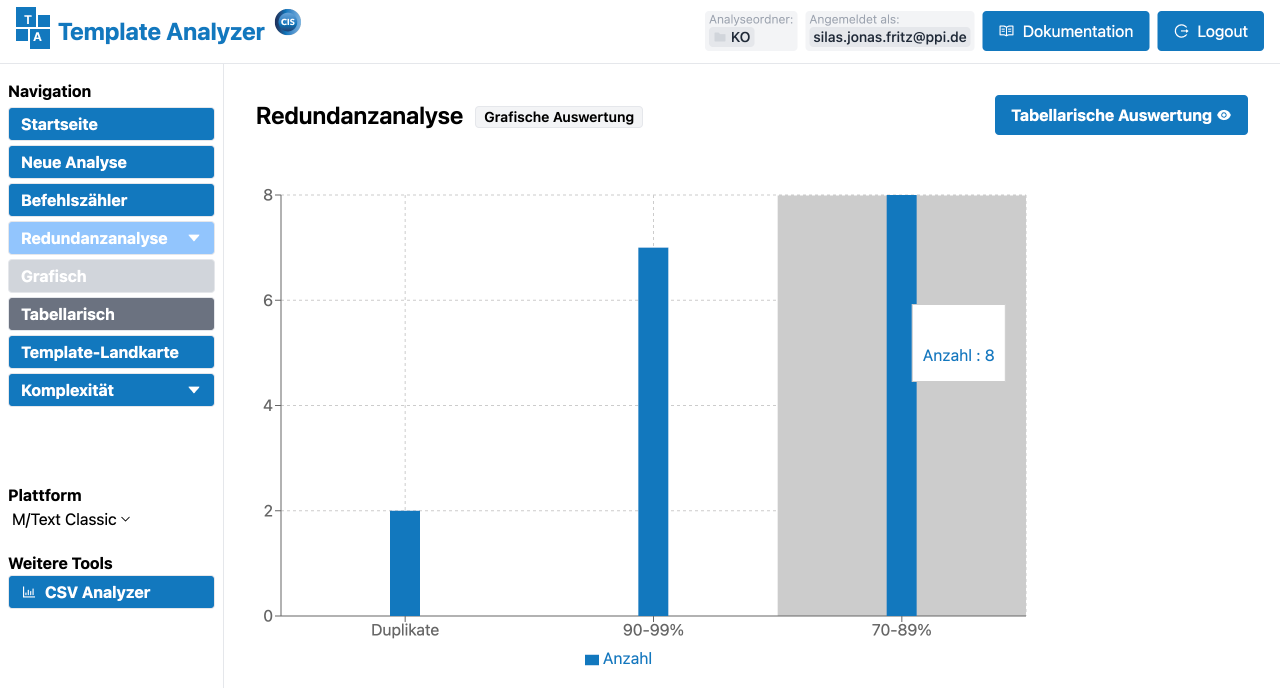Click the Analyseordner folder icon

click(x=719, y=38)
